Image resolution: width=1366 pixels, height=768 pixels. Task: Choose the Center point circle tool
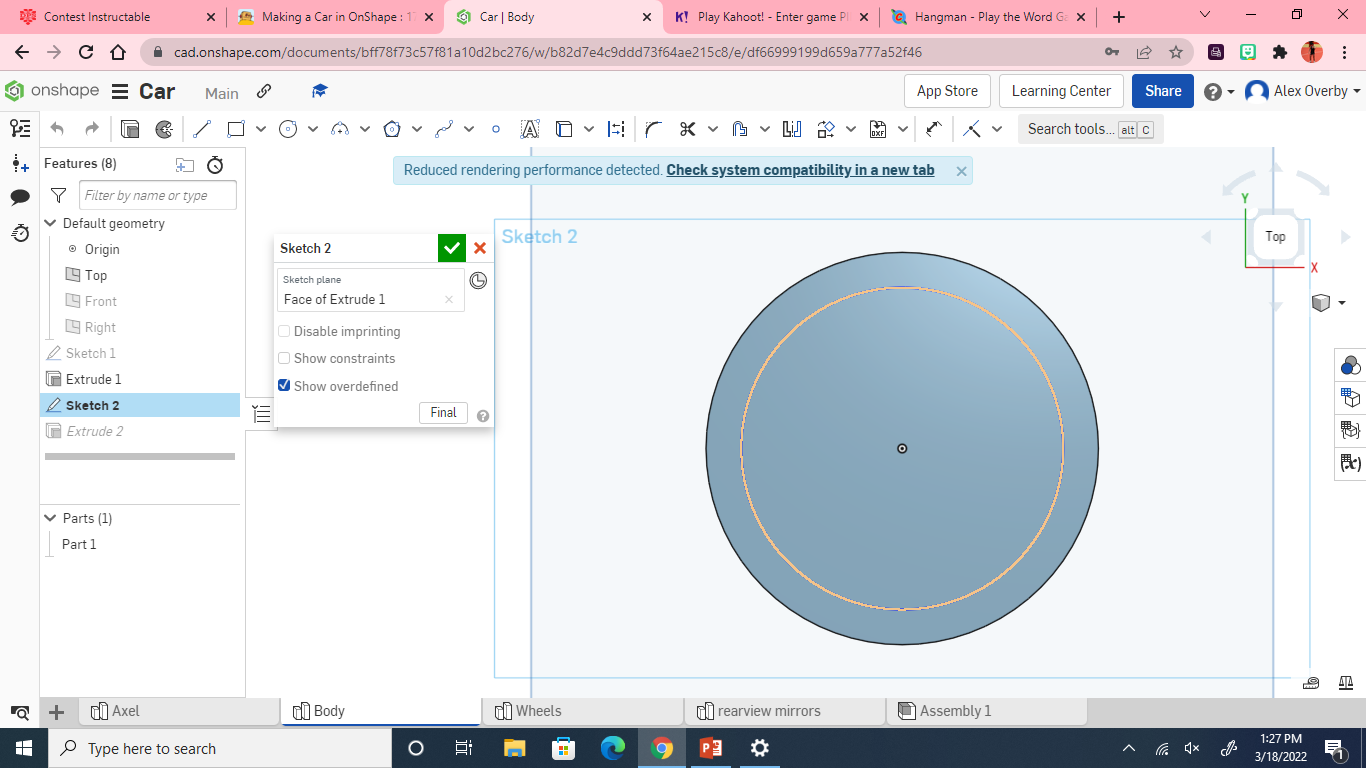pyautogui.click(x=289, y=129)
